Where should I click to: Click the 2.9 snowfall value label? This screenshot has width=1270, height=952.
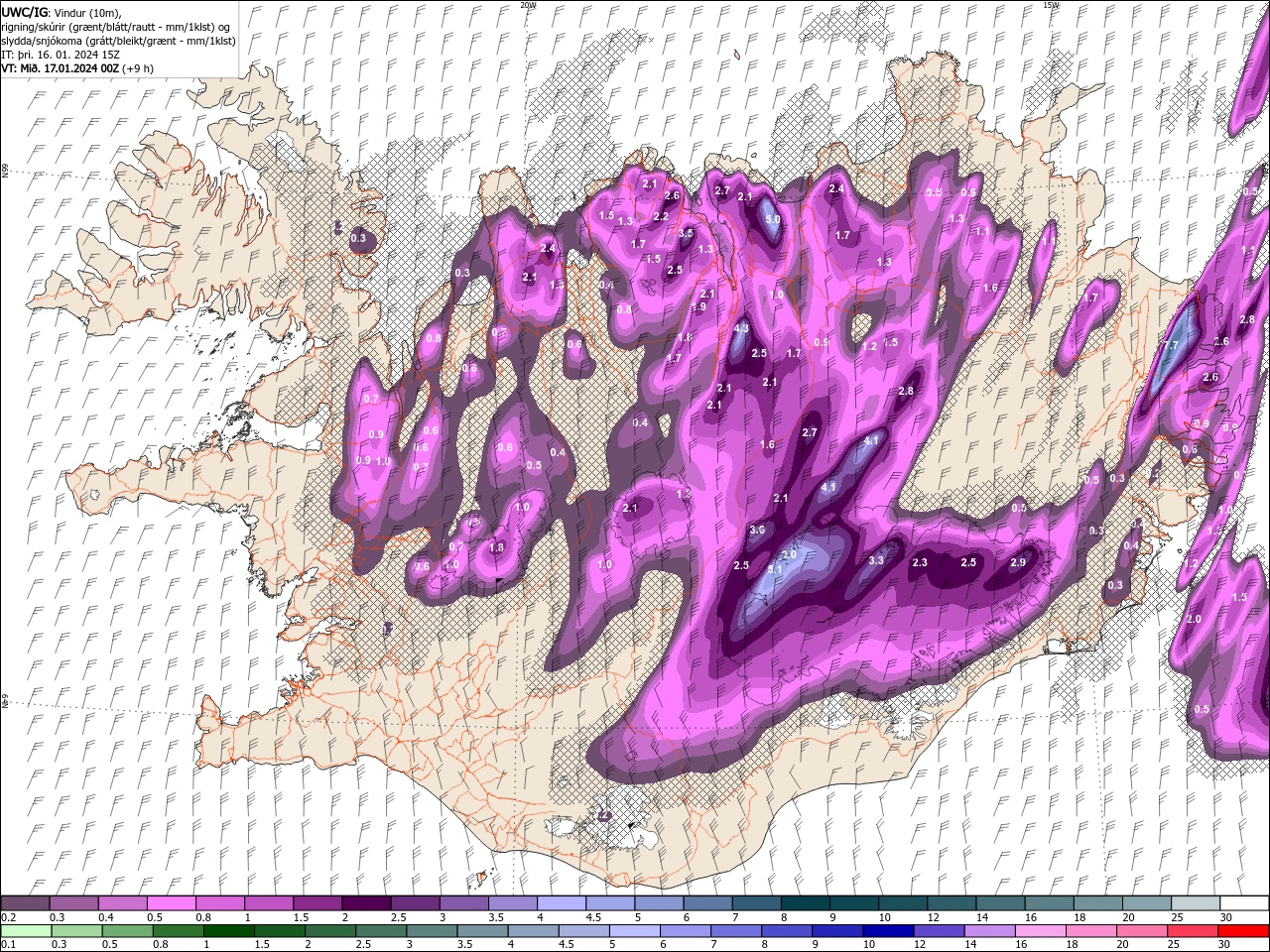click(x=1017, y=562)
